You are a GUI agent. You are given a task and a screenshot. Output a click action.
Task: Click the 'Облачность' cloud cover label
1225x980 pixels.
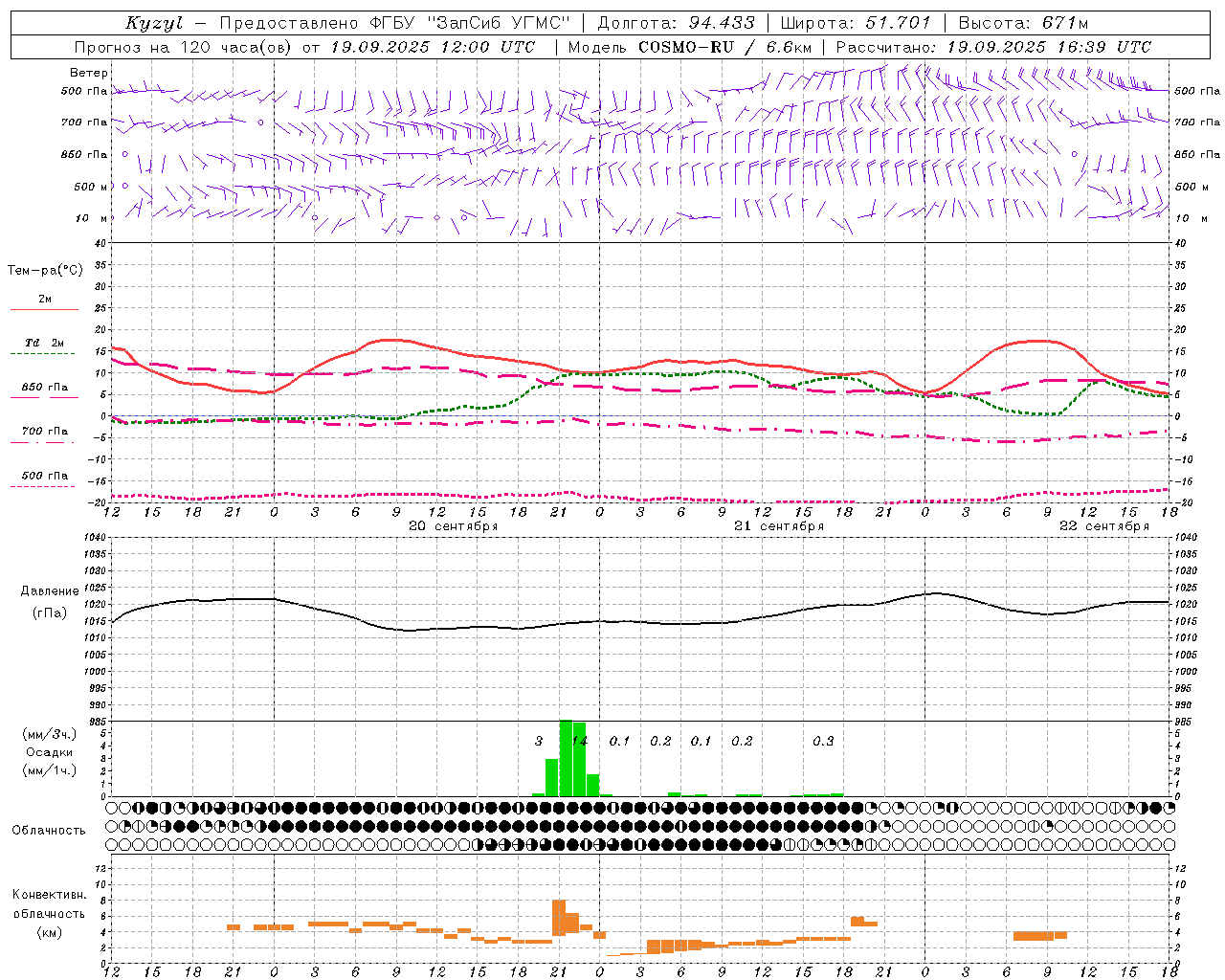(49, 831)
